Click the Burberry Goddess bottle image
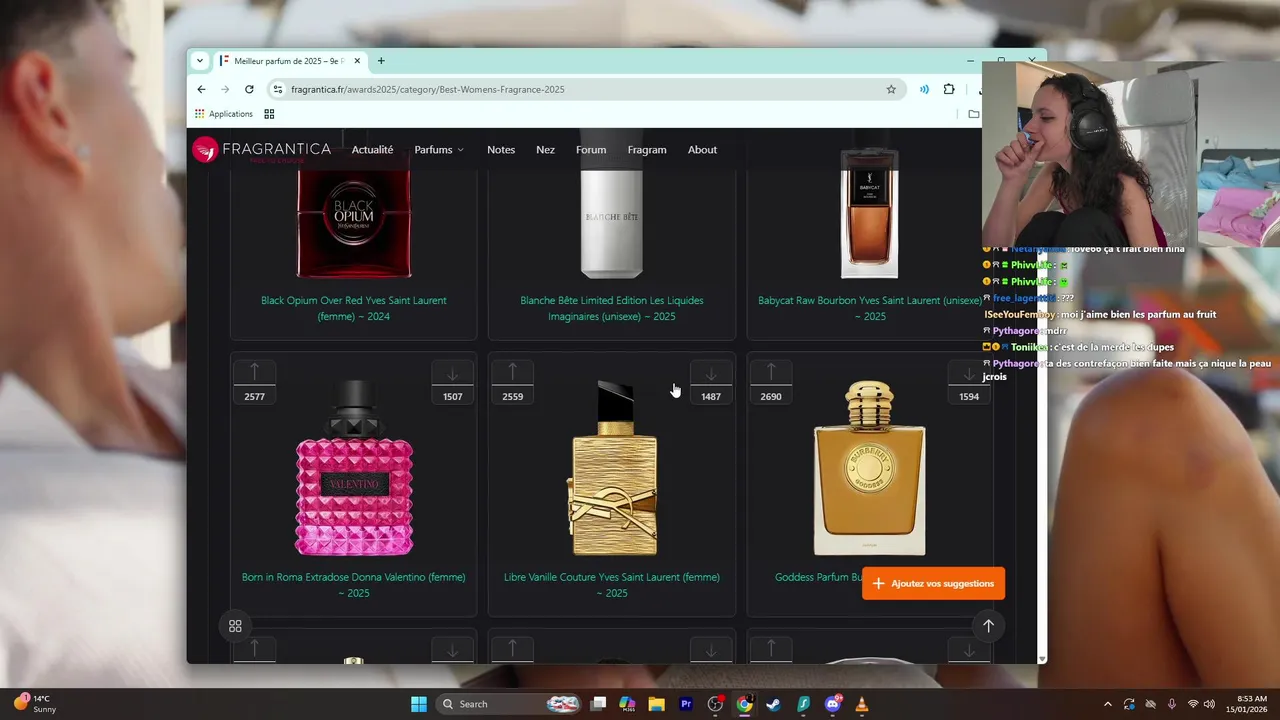1280x720 pixels. point(869,468)
